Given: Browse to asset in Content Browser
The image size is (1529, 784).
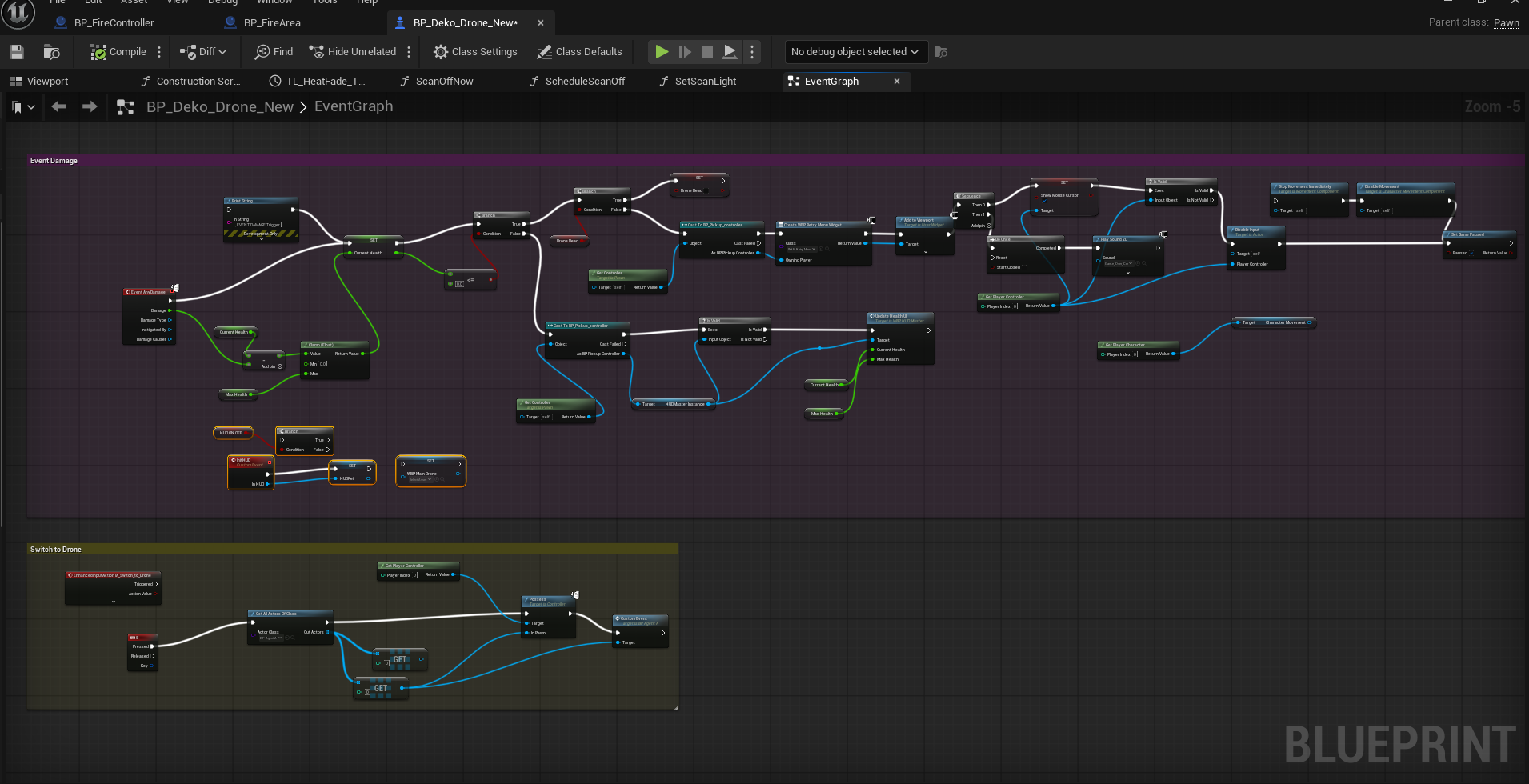Looking at the screenshot, I should pyautogui.click(x=52, y=52).
